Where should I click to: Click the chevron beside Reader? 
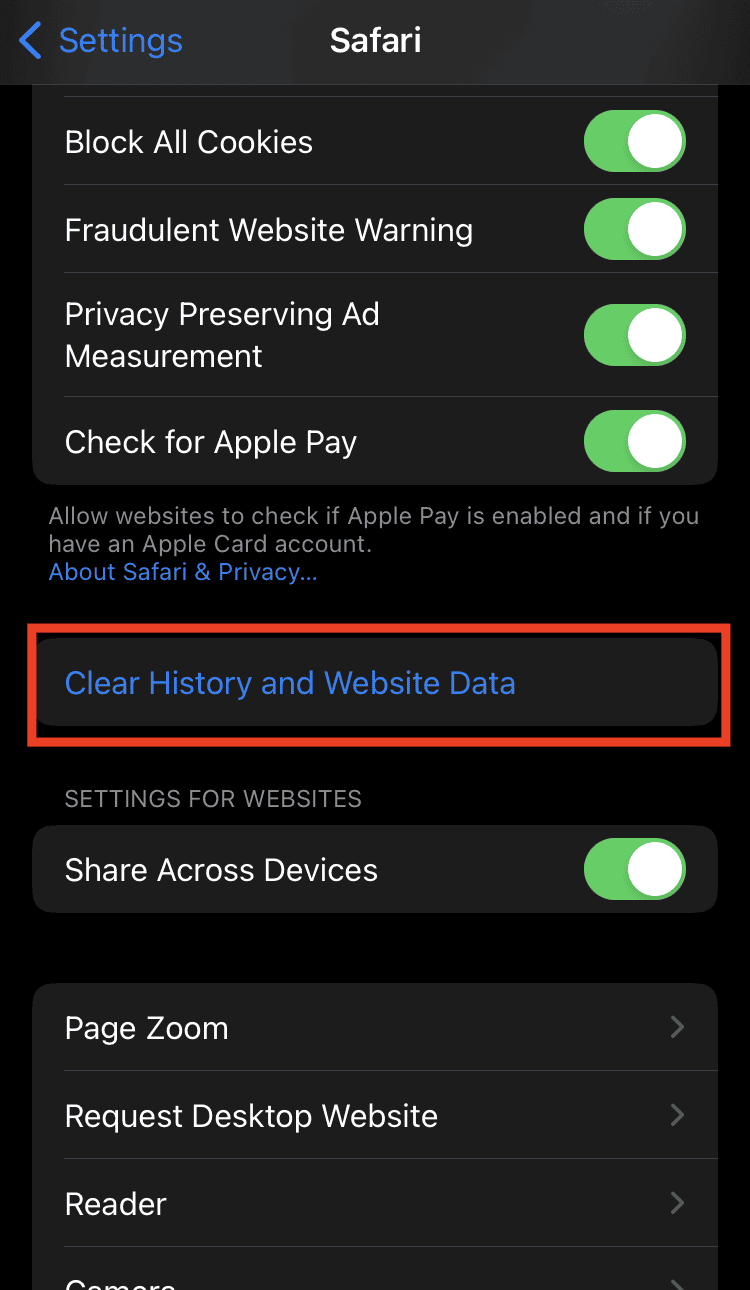(x=677, y=1203)
